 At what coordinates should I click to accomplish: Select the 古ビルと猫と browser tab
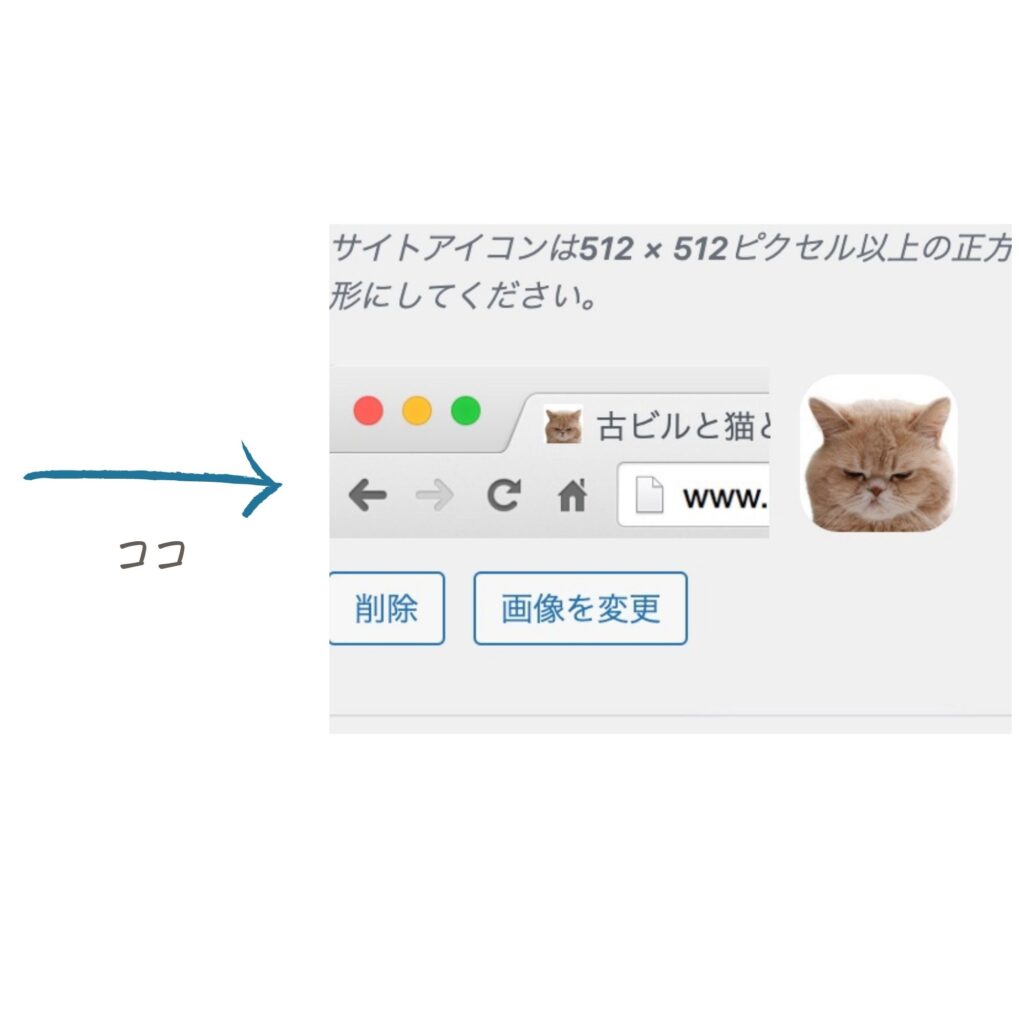[x=643, y=424]
